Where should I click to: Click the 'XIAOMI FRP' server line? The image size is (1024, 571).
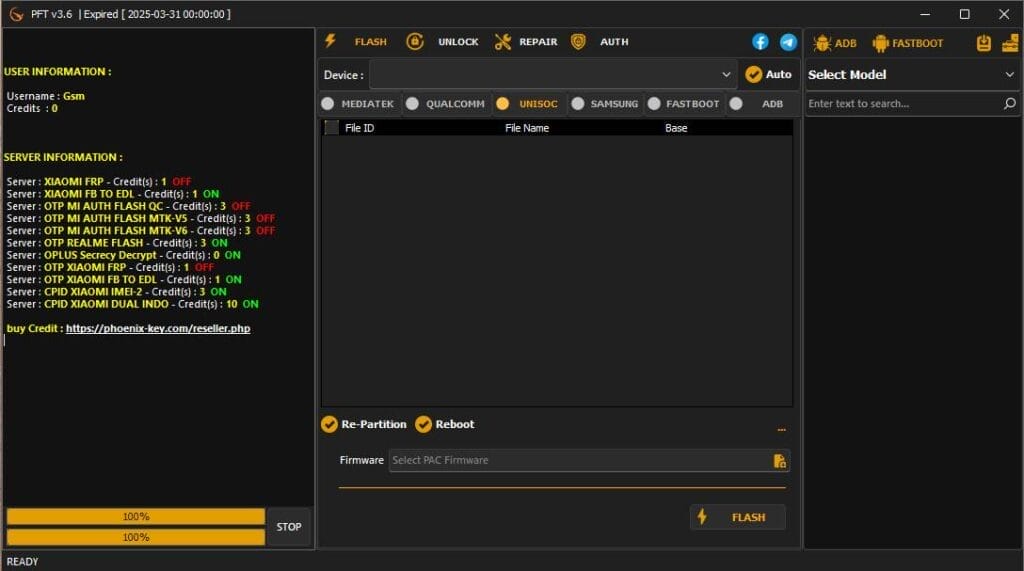click(x=99, y=182)
